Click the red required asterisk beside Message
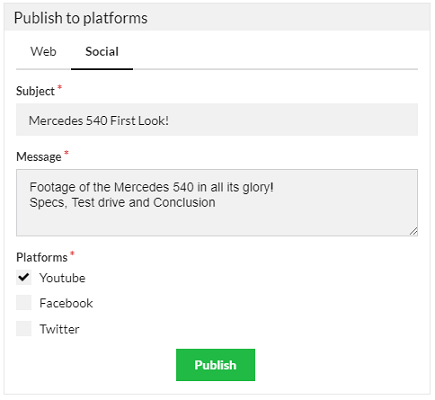This screenshot has height=400, width=435. [66, 153]
